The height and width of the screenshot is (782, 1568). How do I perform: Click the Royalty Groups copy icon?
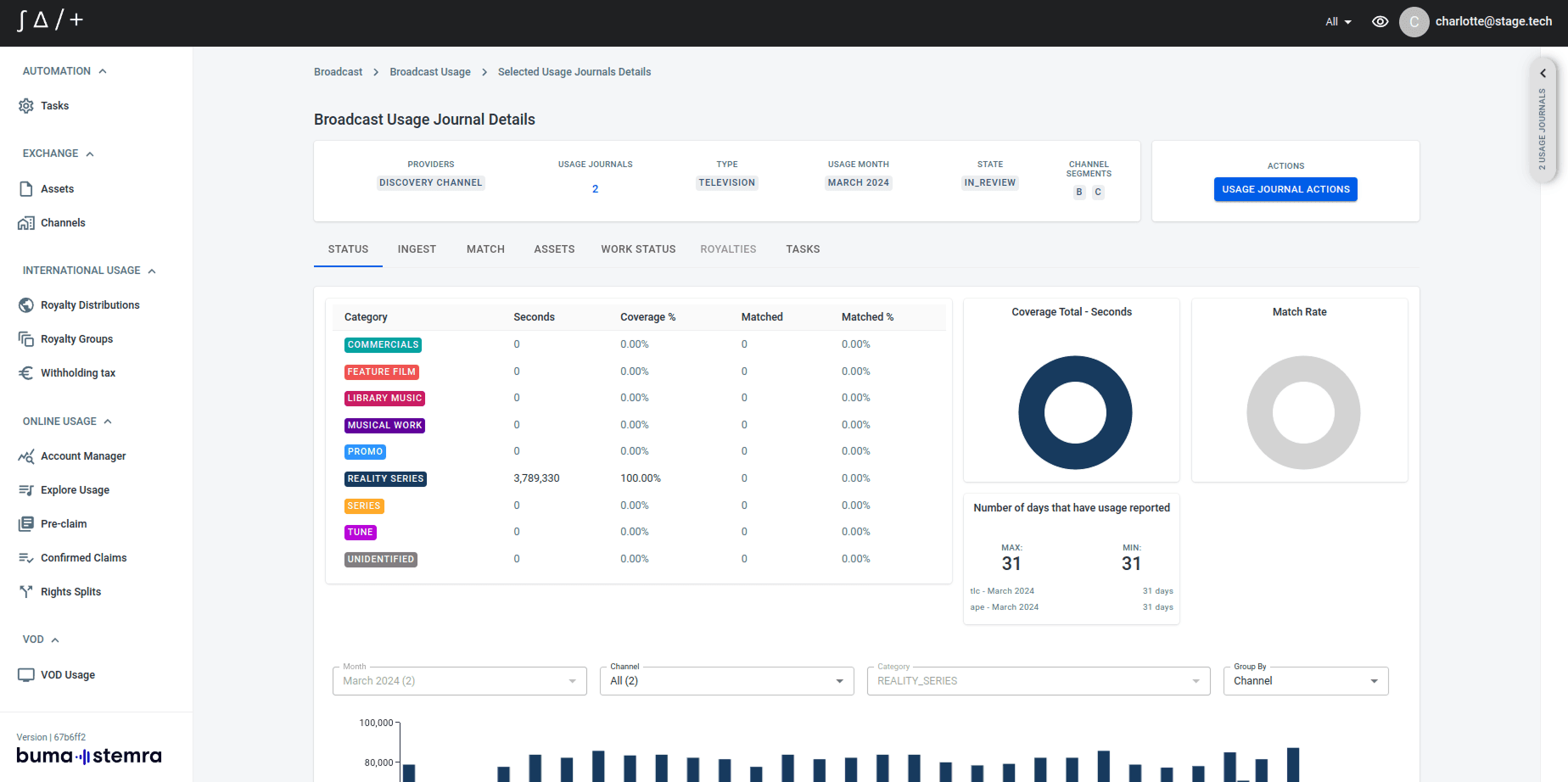pos(26,339)
